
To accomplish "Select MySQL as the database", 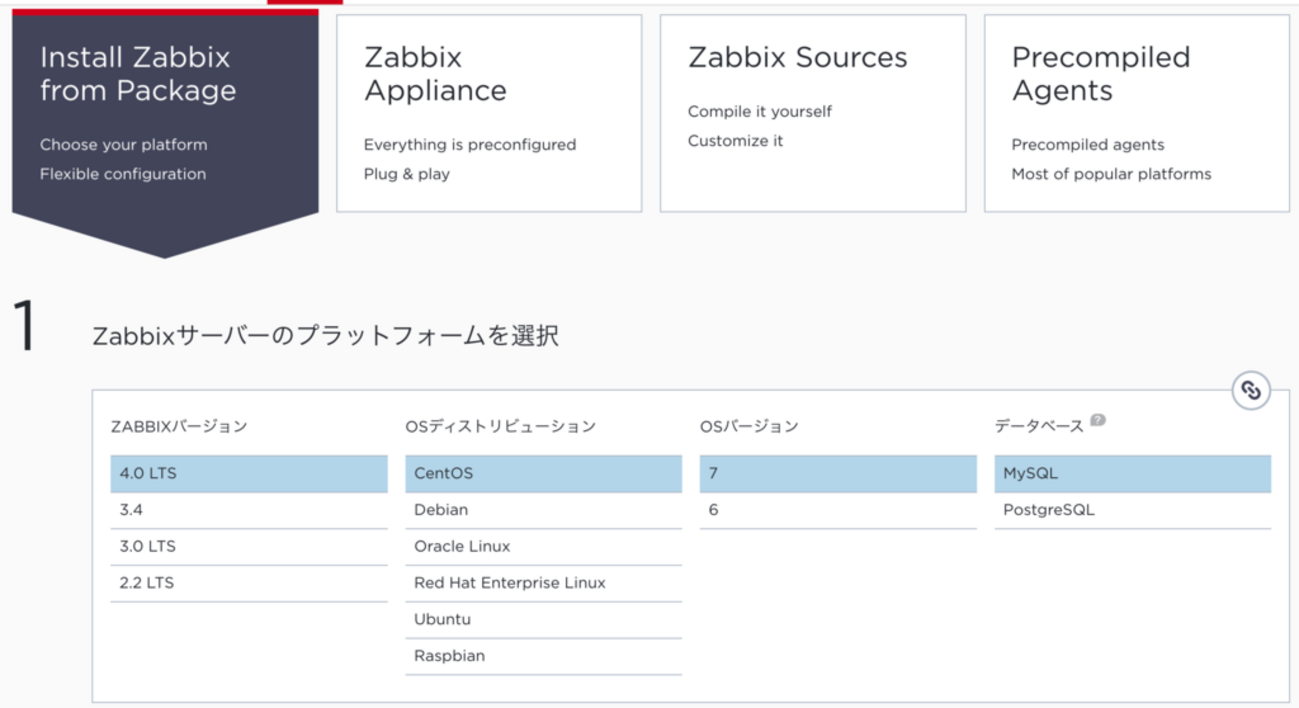I will coord(1132,474).
